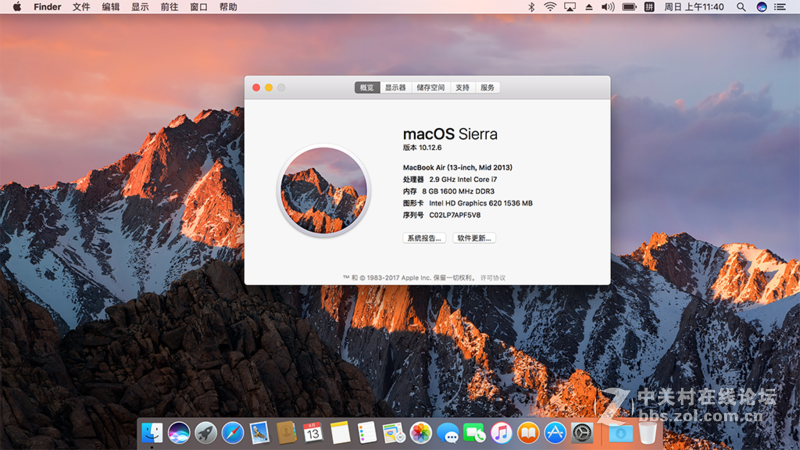The image size is (800, 450).
Task: Open Maps app in Dock
Action: coord(394,433)
